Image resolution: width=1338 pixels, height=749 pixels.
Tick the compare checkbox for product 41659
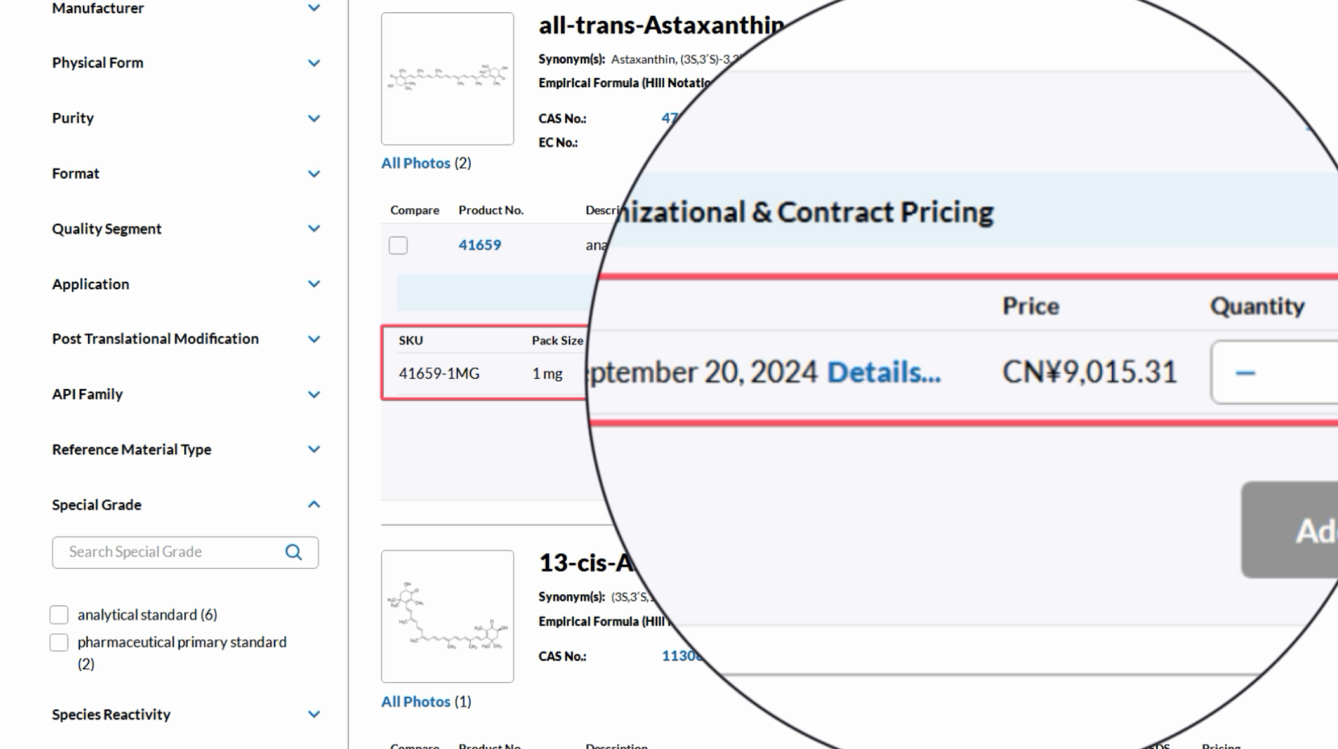point(398,245)
